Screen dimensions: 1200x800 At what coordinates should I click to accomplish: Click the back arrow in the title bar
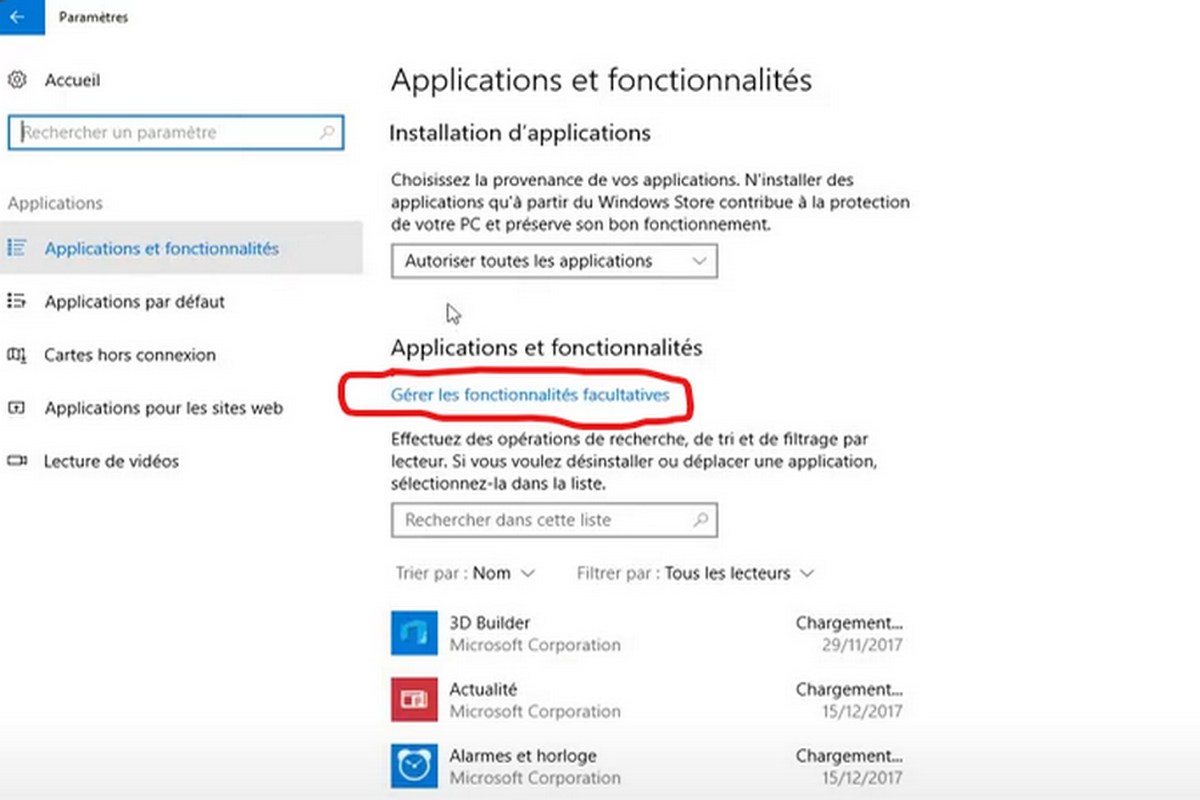(17, 17)
